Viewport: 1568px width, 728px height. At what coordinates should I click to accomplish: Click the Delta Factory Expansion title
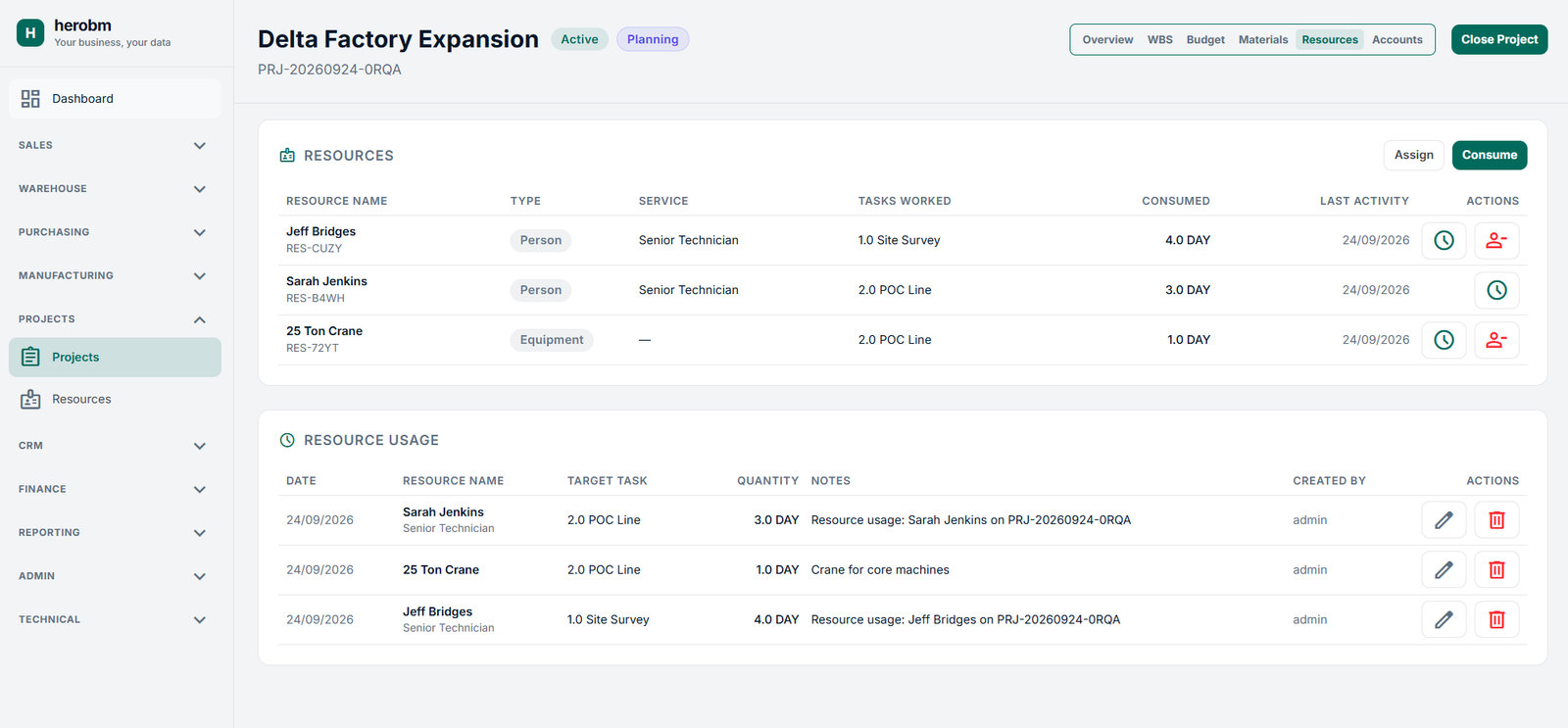point(398,39)
